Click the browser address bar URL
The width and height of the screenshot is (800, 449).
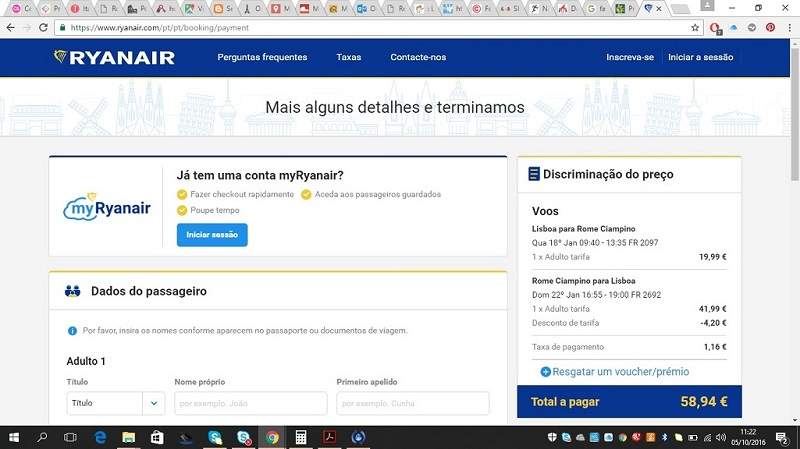[x=160, y=28]
